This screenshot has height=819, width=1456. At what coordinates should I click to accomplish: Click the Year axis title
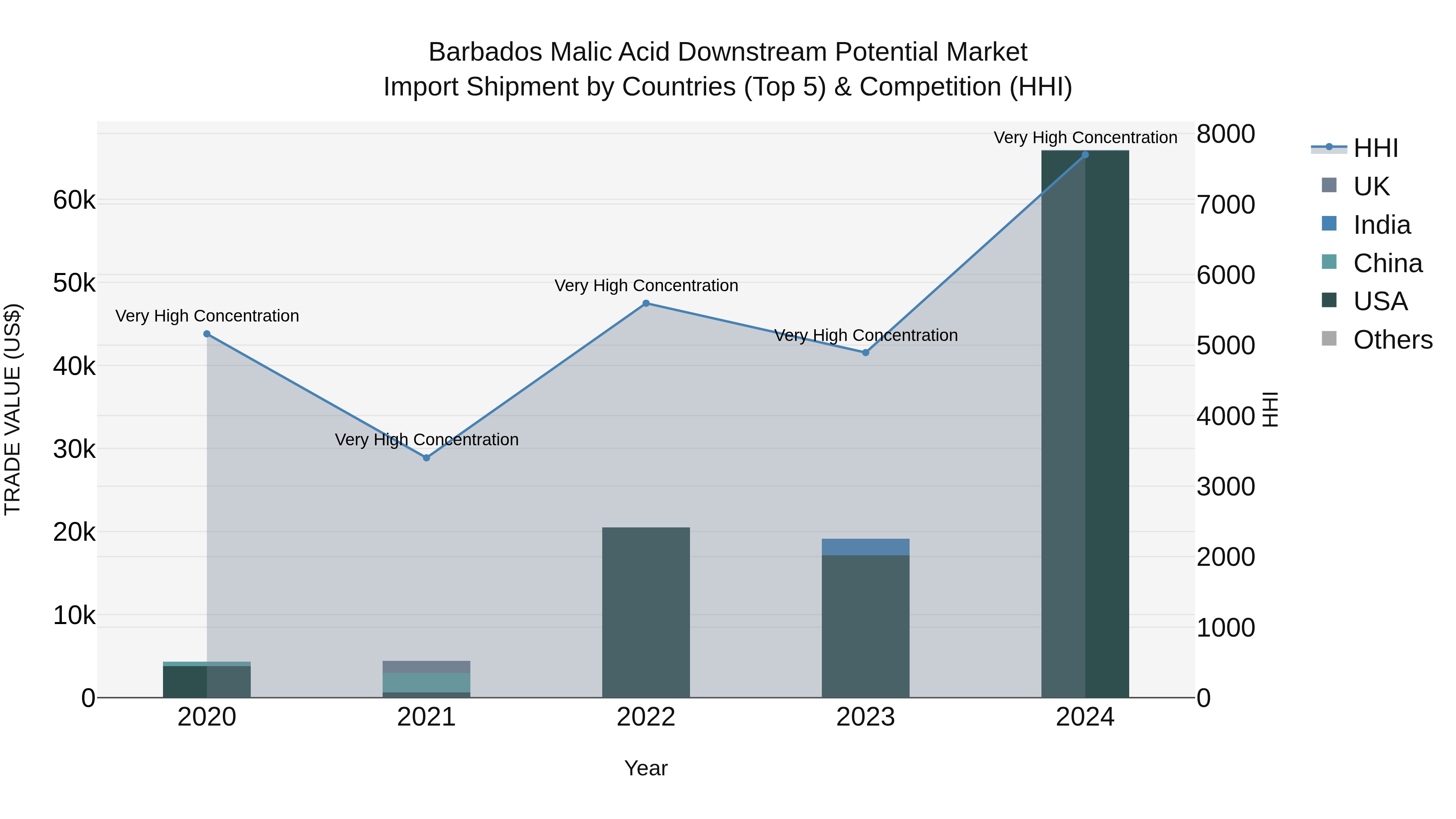646,769
